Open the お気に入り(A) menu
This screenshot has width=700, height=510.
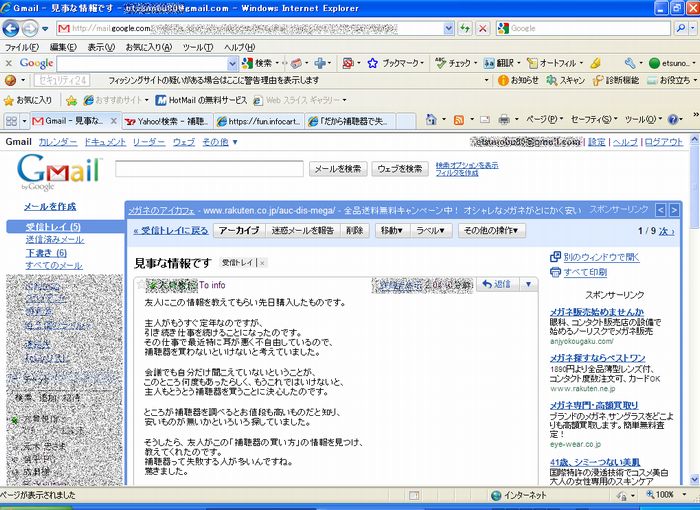[148, 47]
